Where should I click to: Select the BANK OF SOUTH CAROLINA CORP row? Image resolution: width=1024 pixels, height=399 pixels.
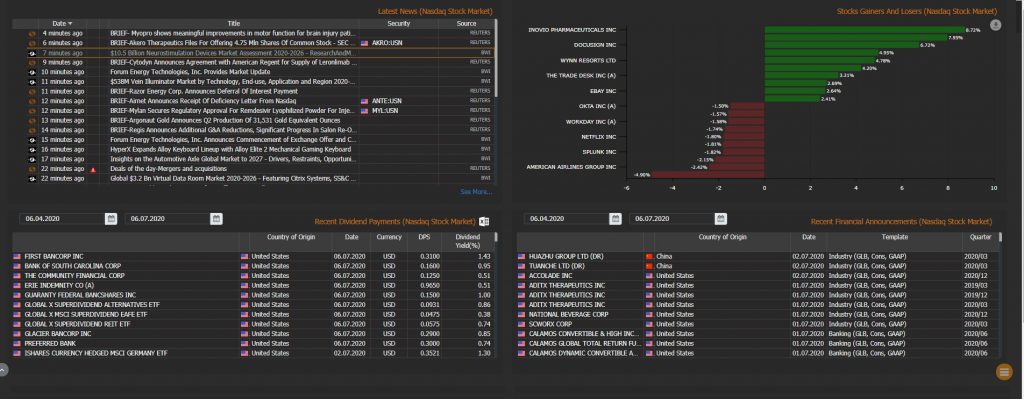click(x=253, y=266)
